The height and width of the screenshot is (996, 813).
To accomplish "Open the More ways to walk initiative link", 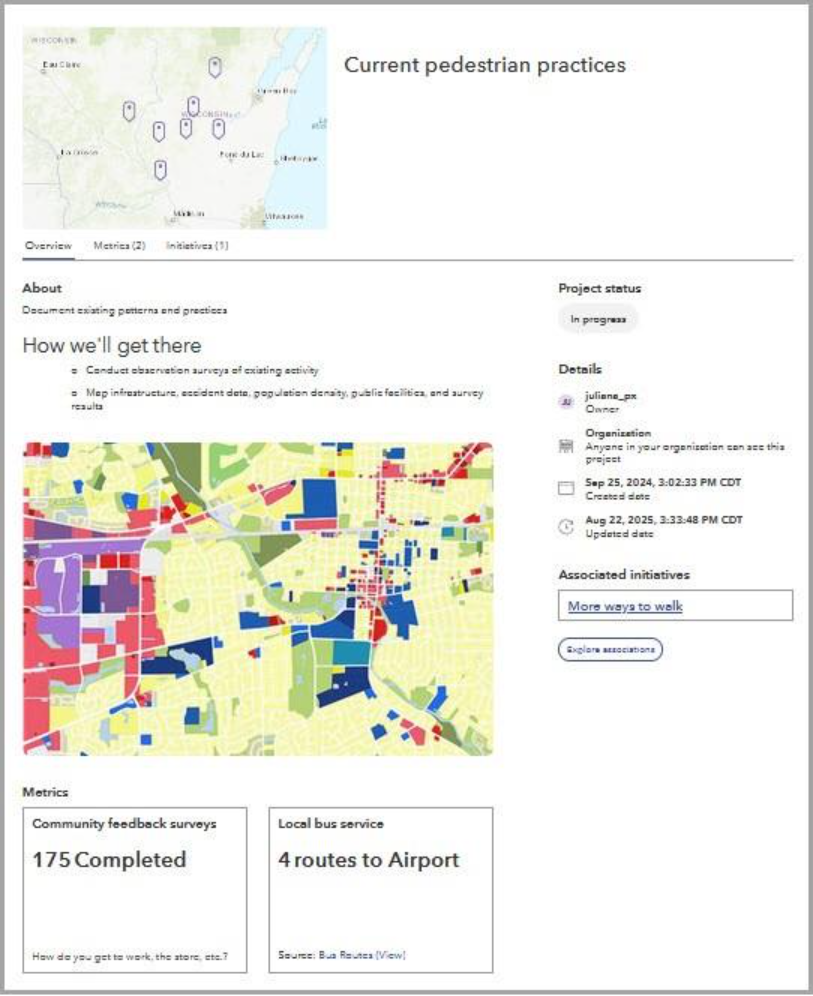I will 625,606.
